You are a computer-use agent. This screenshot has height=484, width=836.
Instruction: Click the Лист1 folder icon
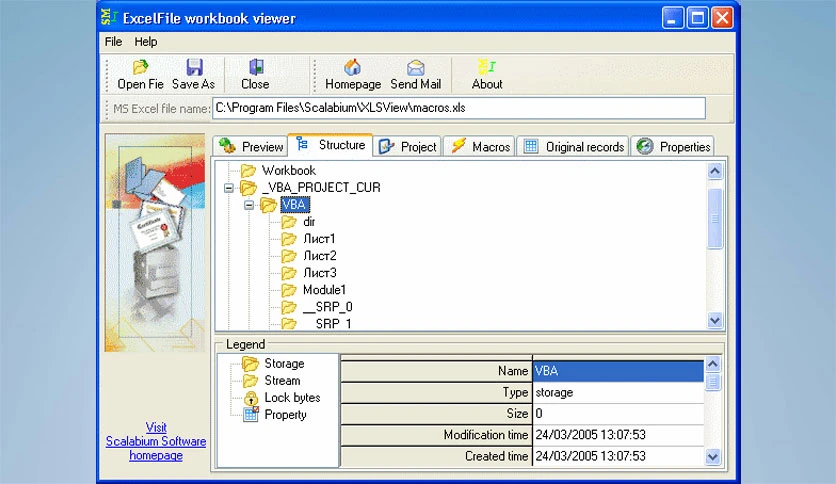pyautogui.click(x=289, y=239)
